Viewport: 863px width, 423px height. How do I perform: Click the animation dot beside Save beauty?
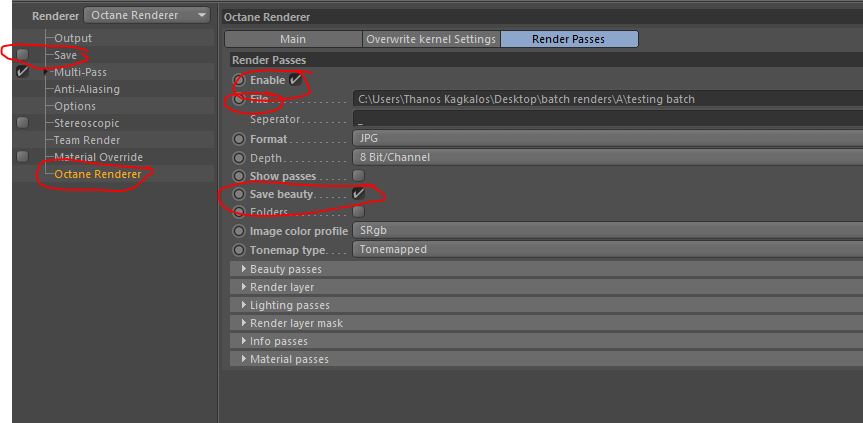[239, 194]
